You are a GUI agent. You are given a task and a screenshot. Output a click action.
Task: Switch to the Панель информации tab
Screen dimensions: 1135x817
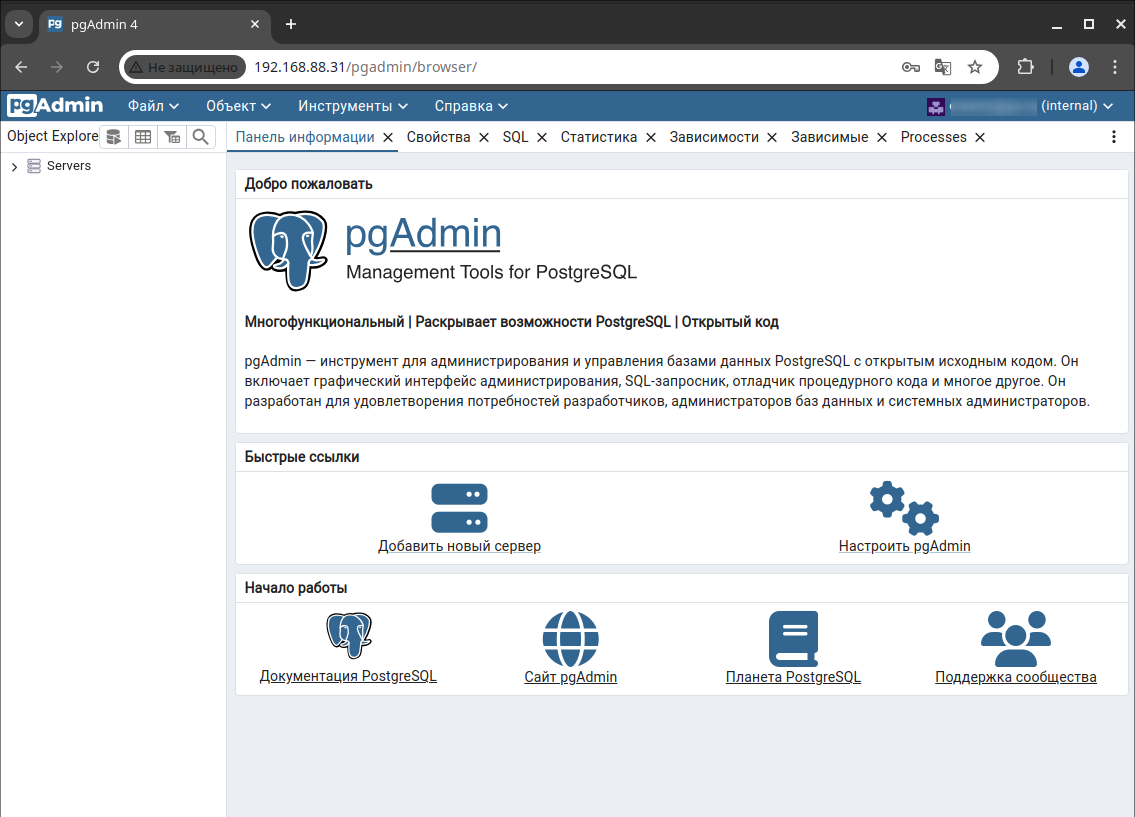305,137
